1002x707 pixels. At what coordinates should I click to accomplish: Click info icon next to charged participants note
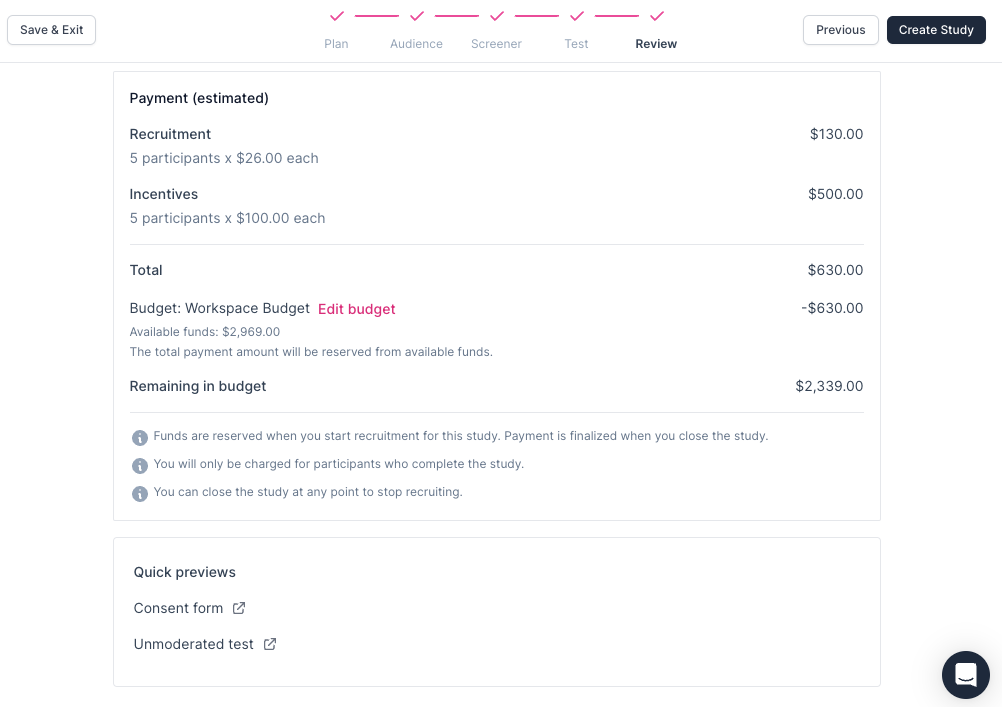pyautogui.click(x=140, y=466)
